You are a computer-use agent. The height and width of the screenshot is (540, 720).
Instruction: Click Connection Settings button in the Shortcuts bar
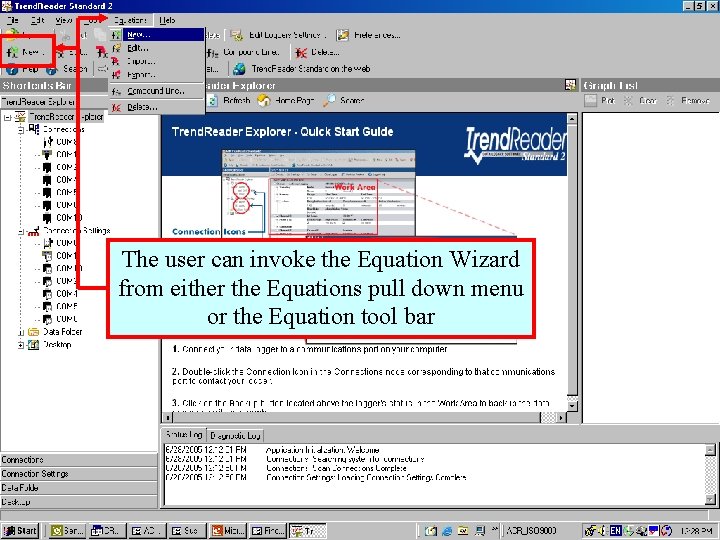[x=79, y=473]
